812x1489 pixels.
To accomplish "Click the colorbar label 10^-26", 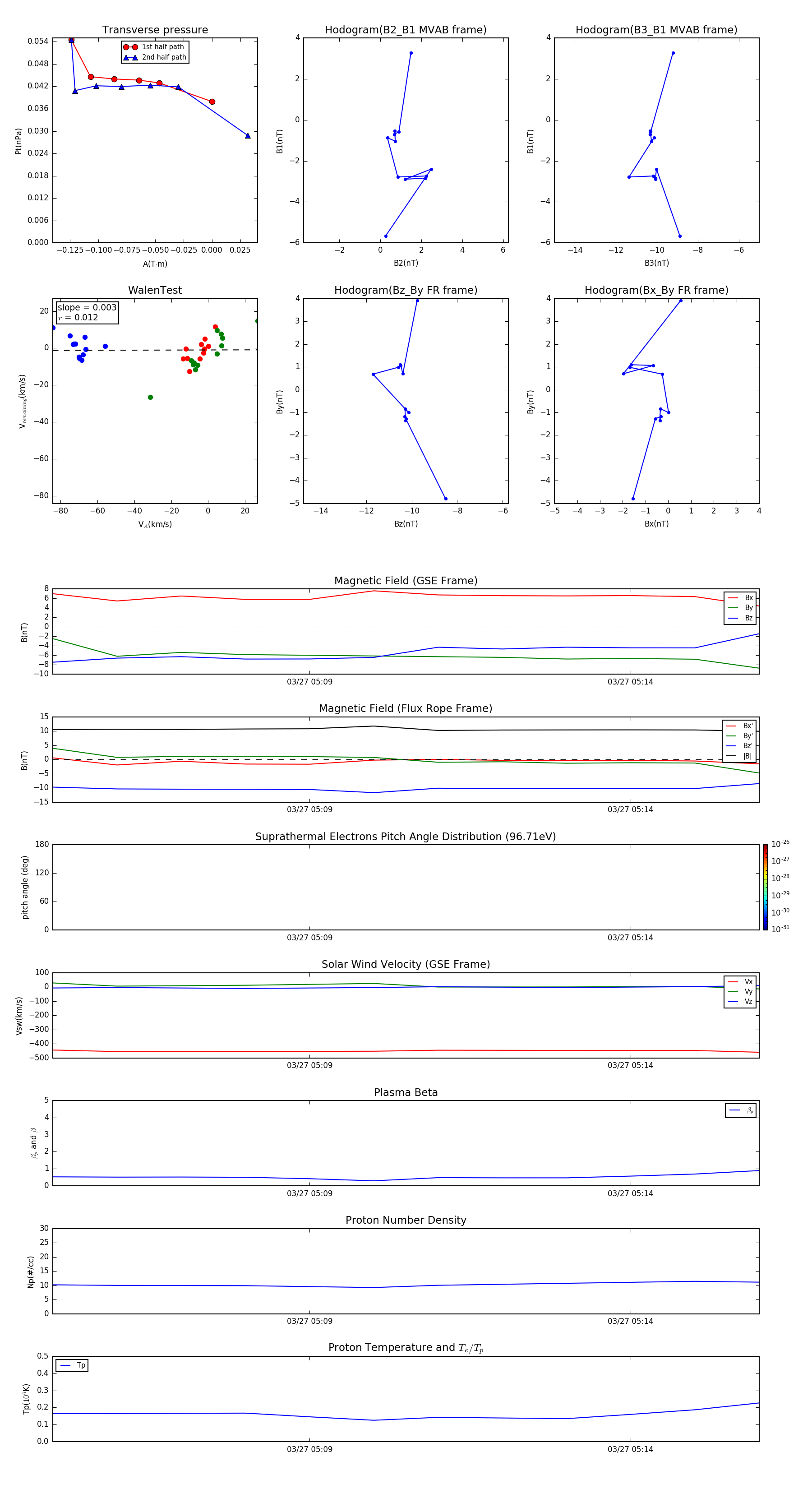I will [780, 844].
